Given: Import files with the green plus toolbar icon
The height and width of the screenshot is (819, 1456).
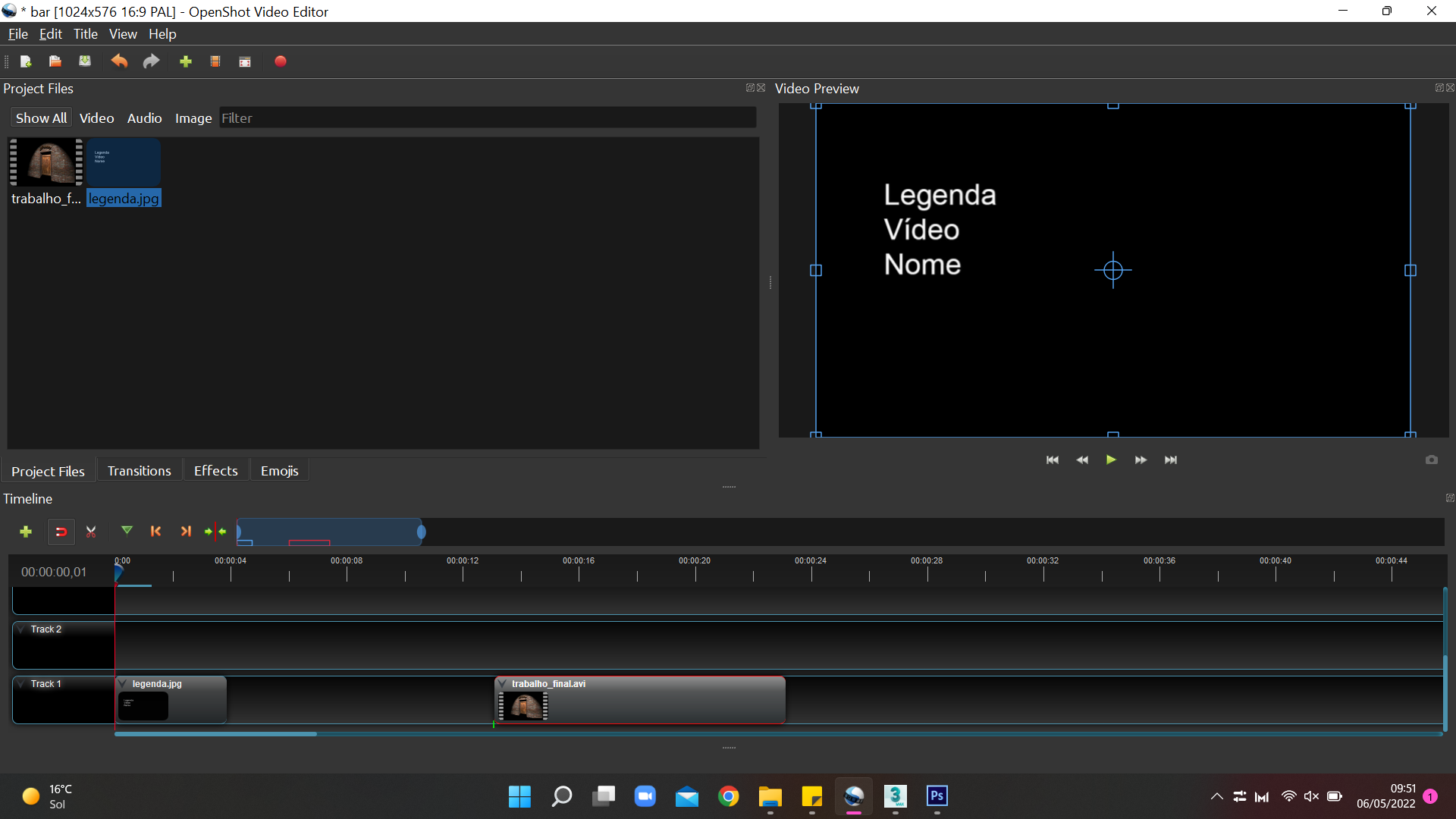Looking at the screenshot, I should pos(186,61).
